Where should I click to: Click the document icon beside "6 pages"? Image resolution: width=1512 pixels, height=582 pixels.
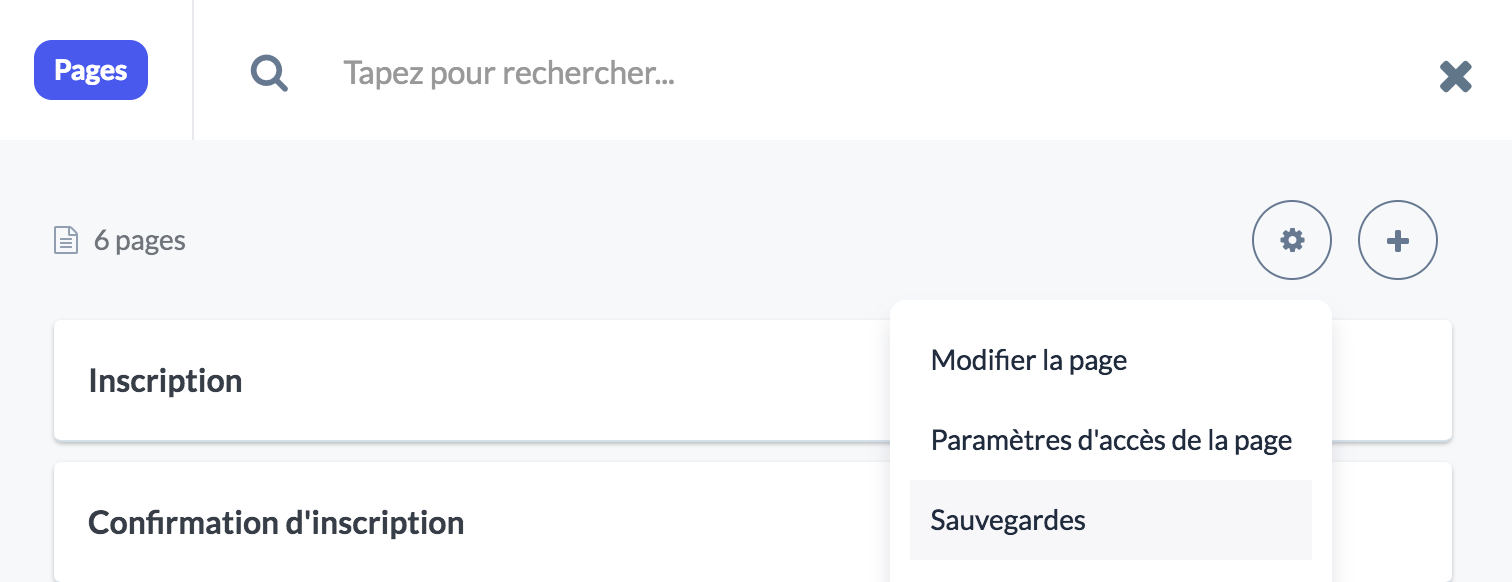click(x=65, y=241)
